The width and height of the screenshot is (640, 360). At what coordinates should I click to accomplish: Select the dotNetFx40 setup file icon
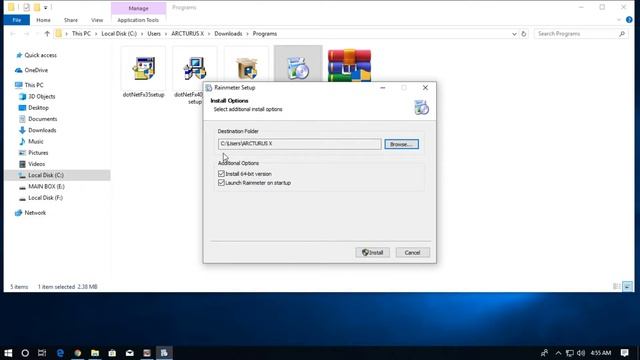pos(195,69)
